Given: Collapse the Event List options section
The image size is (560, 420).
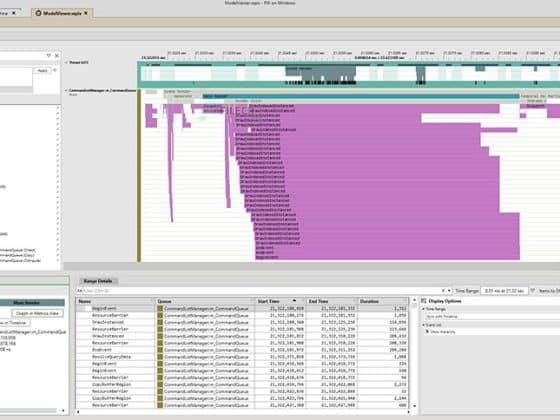Looking at the screenshot, I should tap(424, 325).
